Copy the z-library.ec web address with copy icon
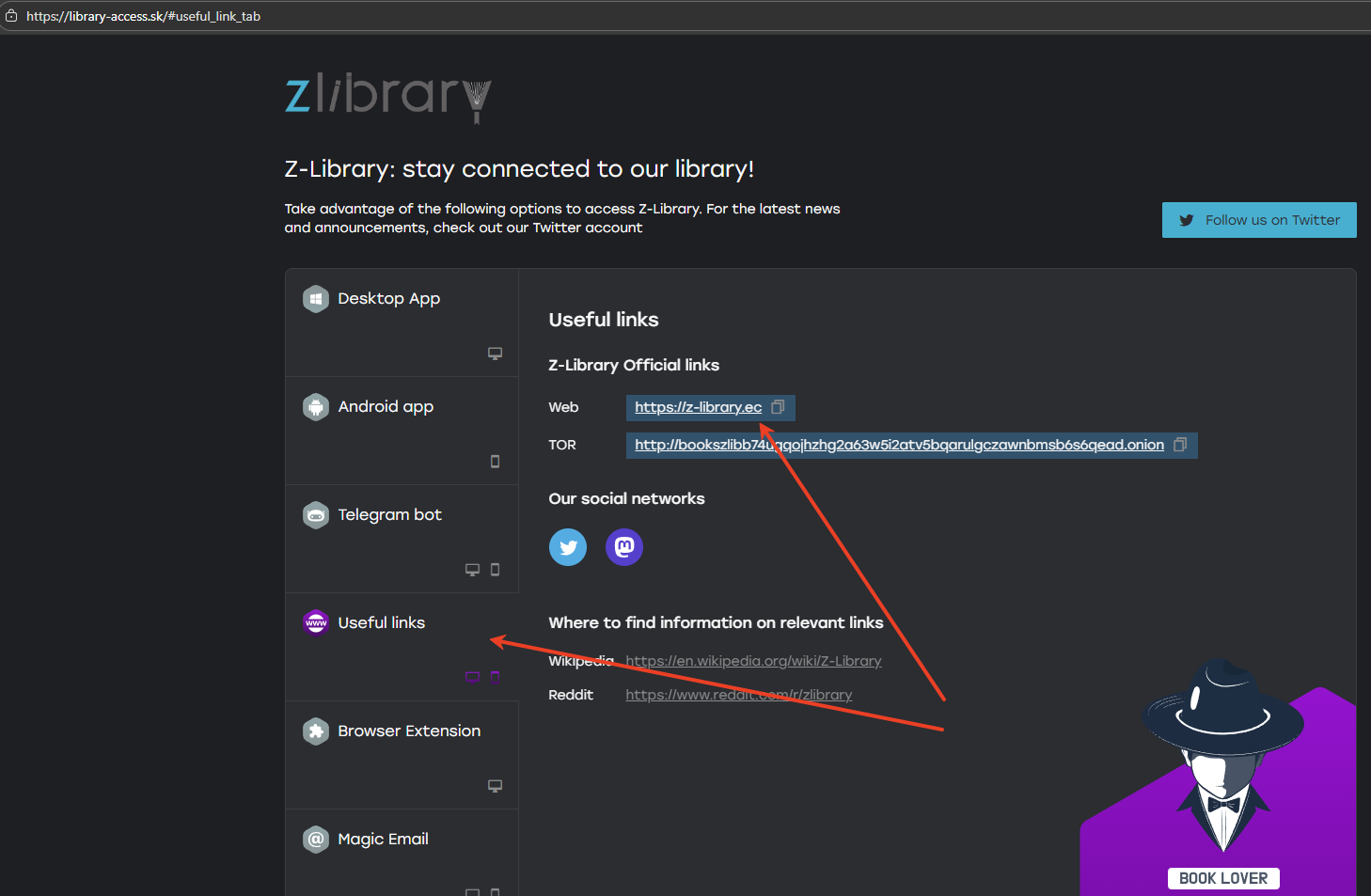Viewport: 1371px width, 896px height. [778, 406]
